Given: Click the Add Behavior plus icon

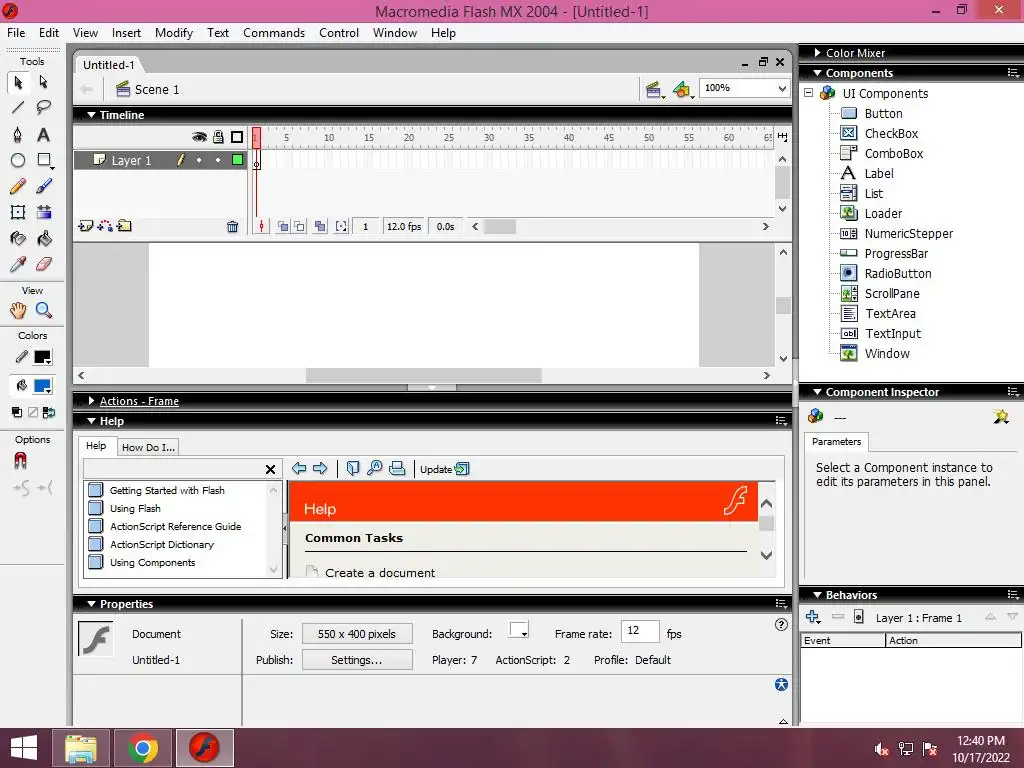Looking at the screenshot, I should point(813,617).
